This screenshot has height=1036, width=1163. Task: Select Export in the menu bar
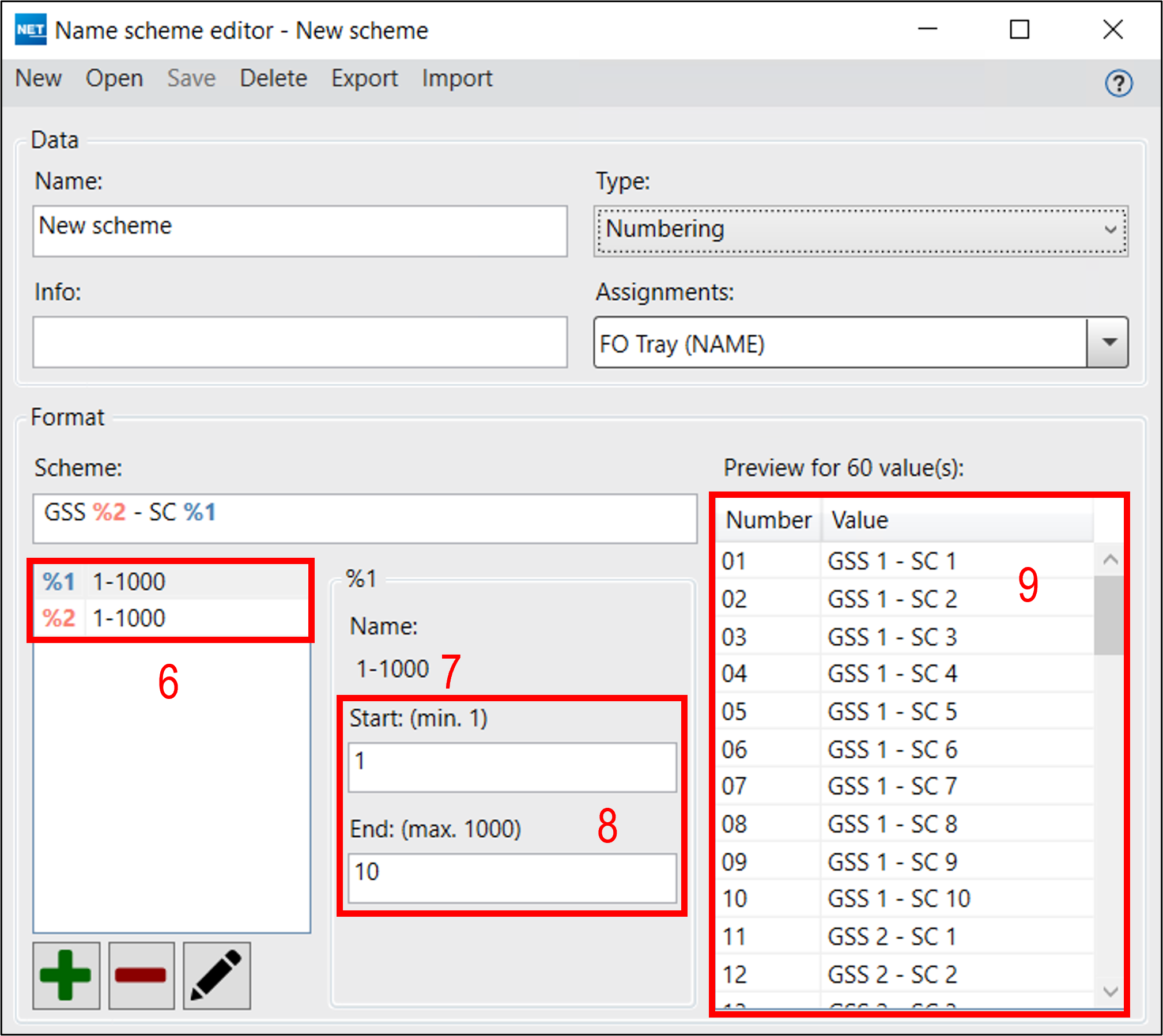[364, 78]
